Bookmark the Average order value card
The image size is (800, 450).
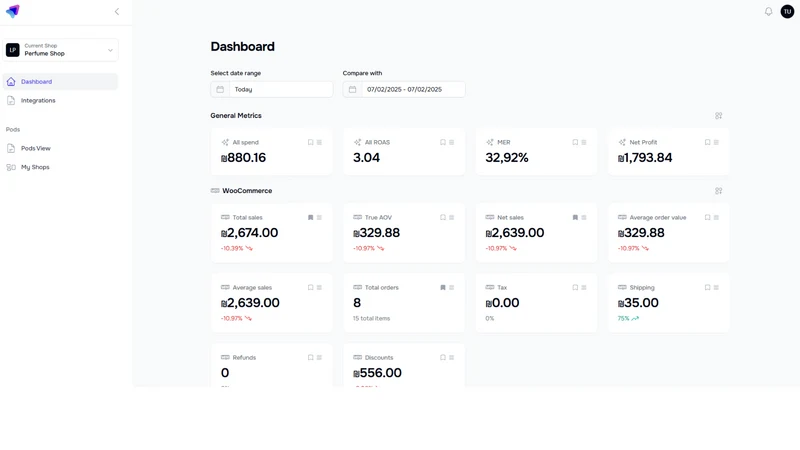[707, 217]
